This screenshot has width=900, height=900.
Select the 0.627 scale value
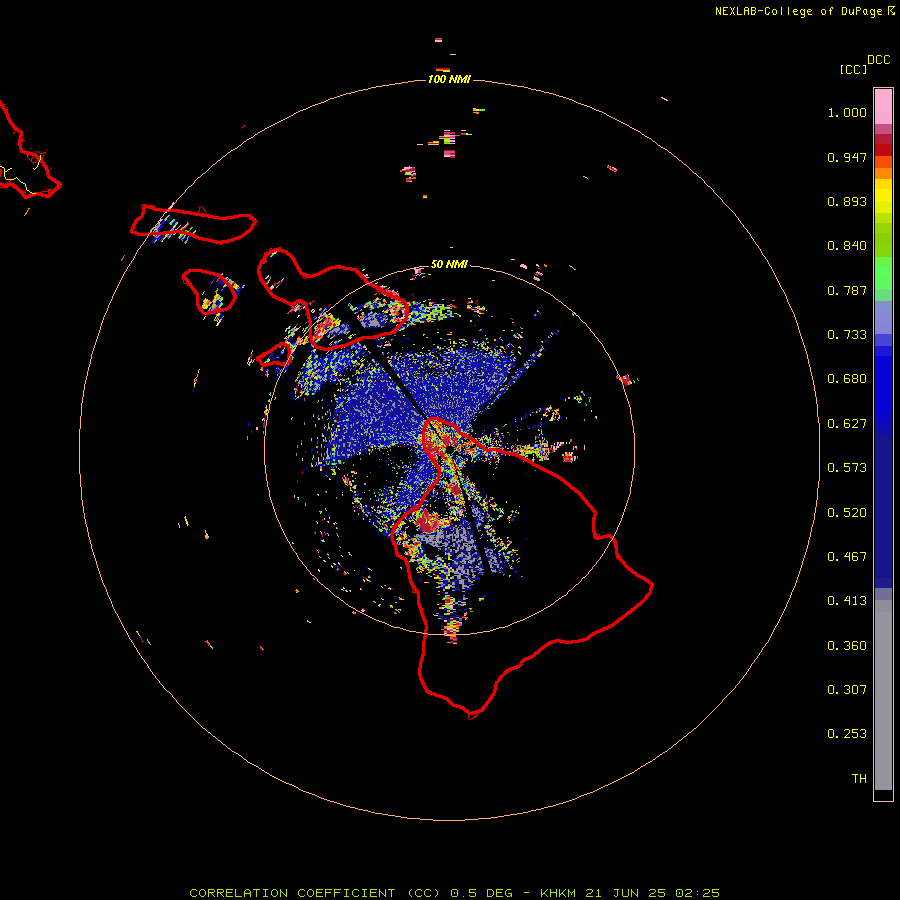[x=847, y=424]
